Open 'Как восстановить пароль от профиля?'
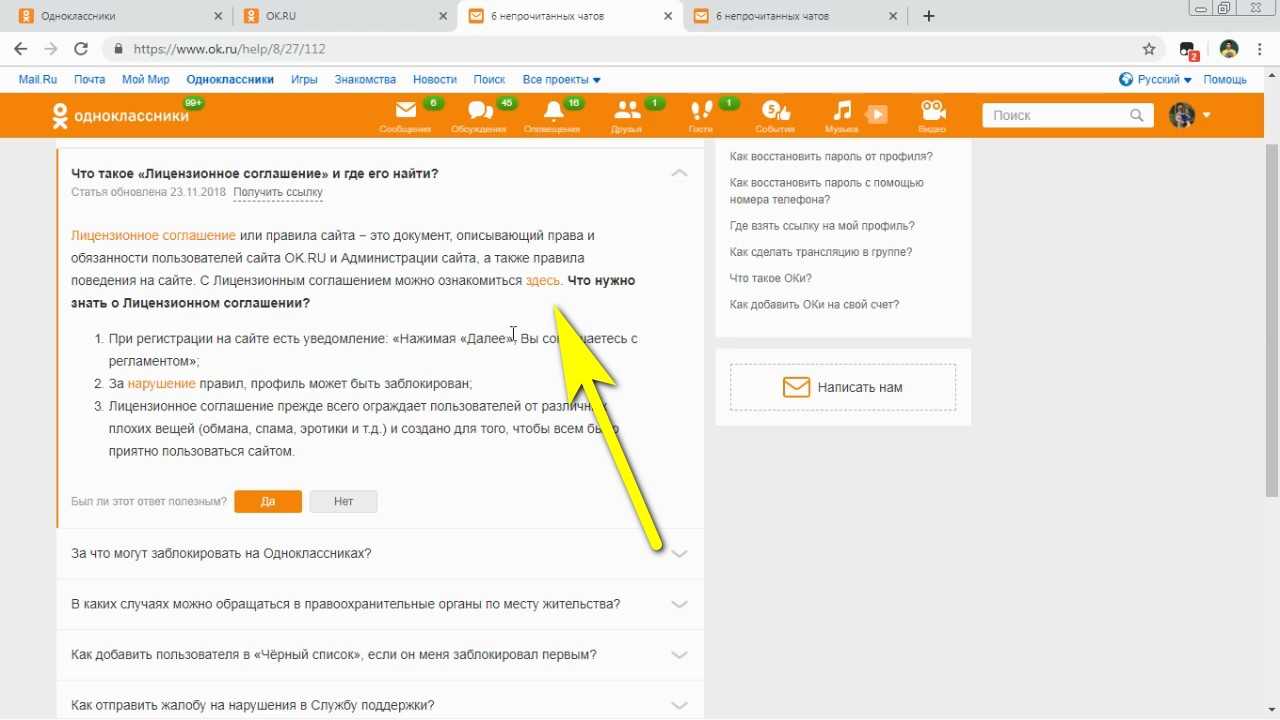Screen dimensions: 1280x720 (831, 156)
